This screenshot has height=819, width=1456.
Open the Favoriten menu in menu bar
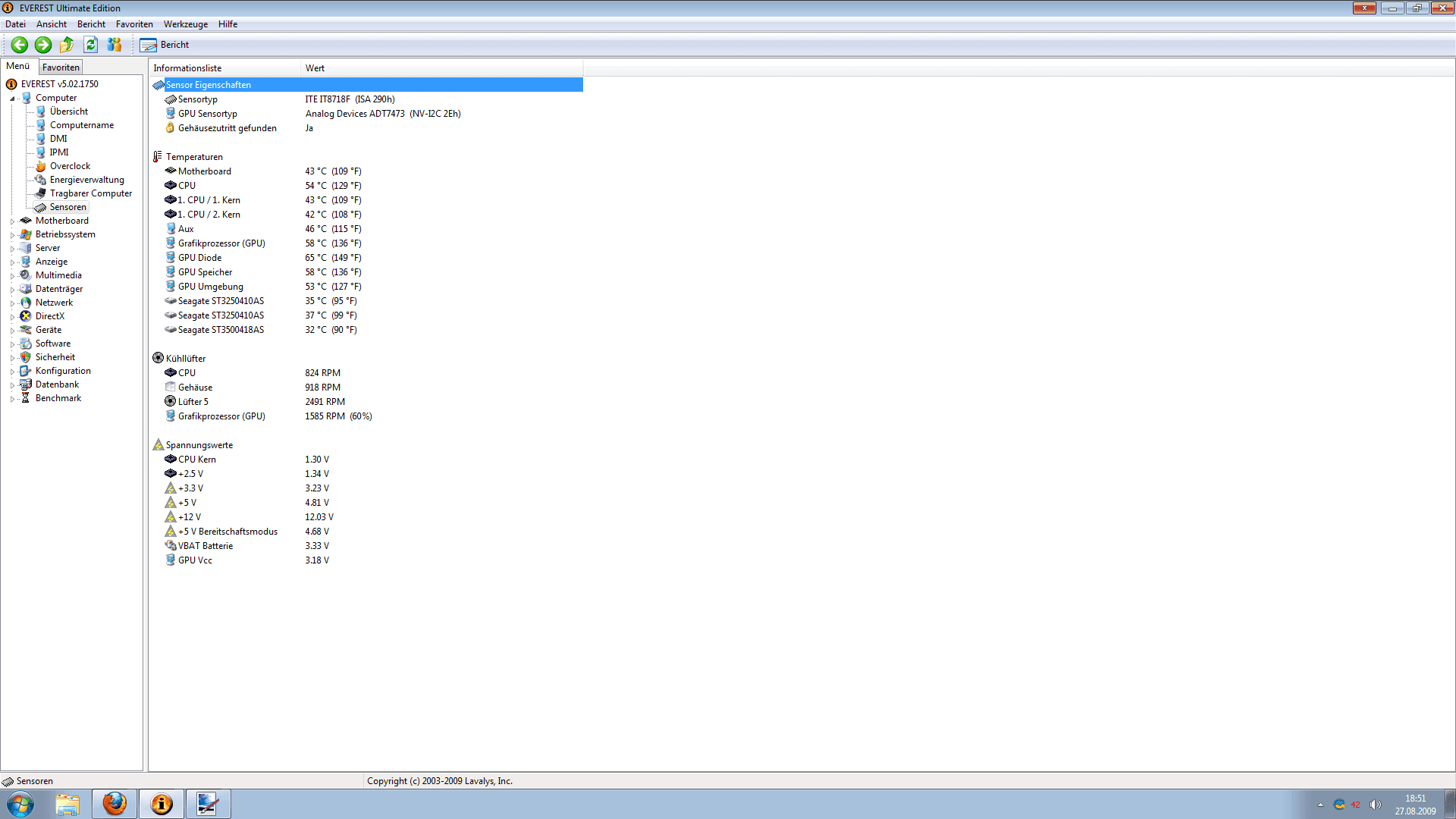(134, 24)
